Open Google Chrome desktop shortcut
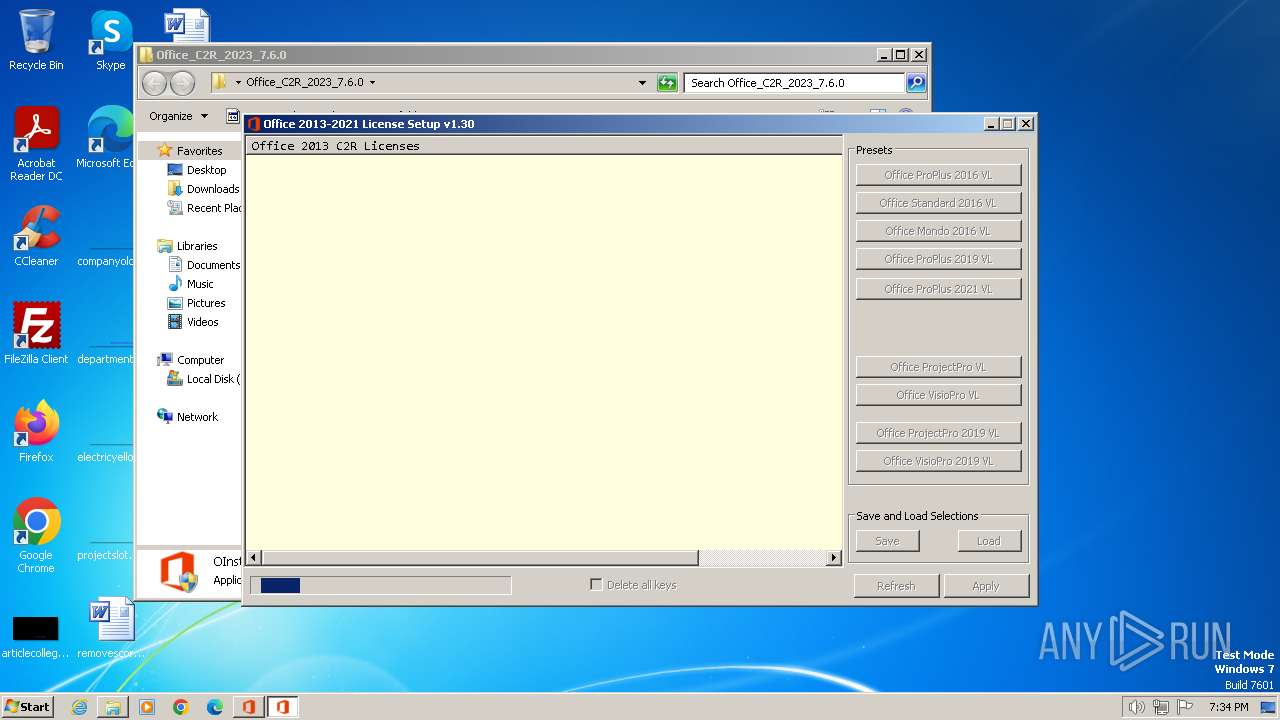This screenshot has height=720, width=1280. 36,536
